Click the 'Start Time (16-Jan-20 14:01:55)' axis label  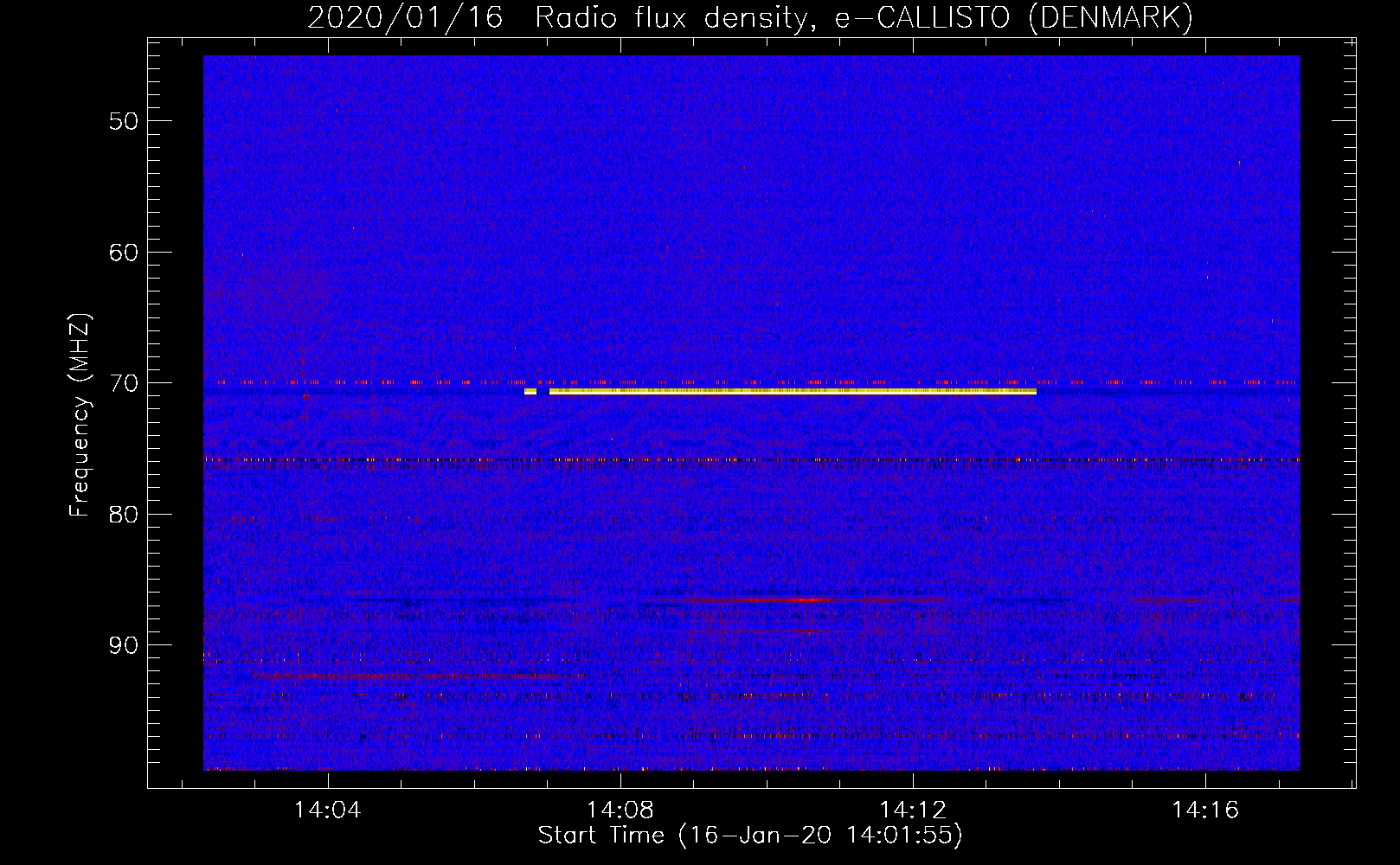pyautogui.click(x=749, y=836)
